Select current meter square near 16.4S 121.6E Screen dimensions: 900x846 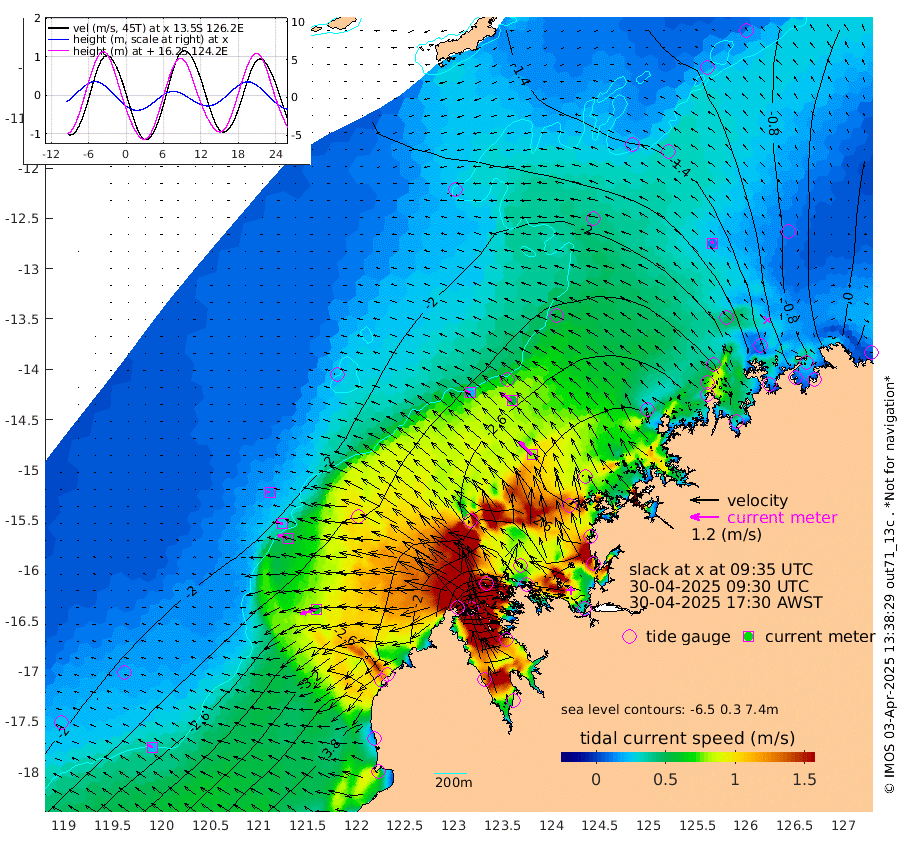click(x=316, y=610)
